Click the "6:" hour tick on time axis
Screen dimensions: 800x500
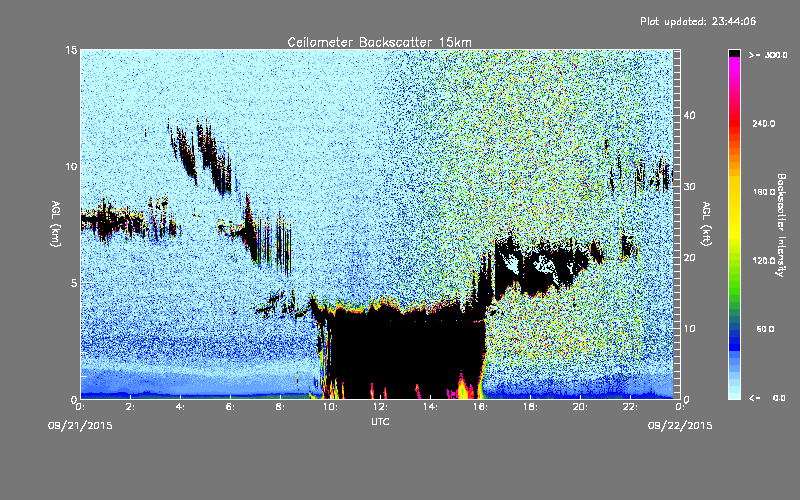pyautogui.click(x=230, y=407)
